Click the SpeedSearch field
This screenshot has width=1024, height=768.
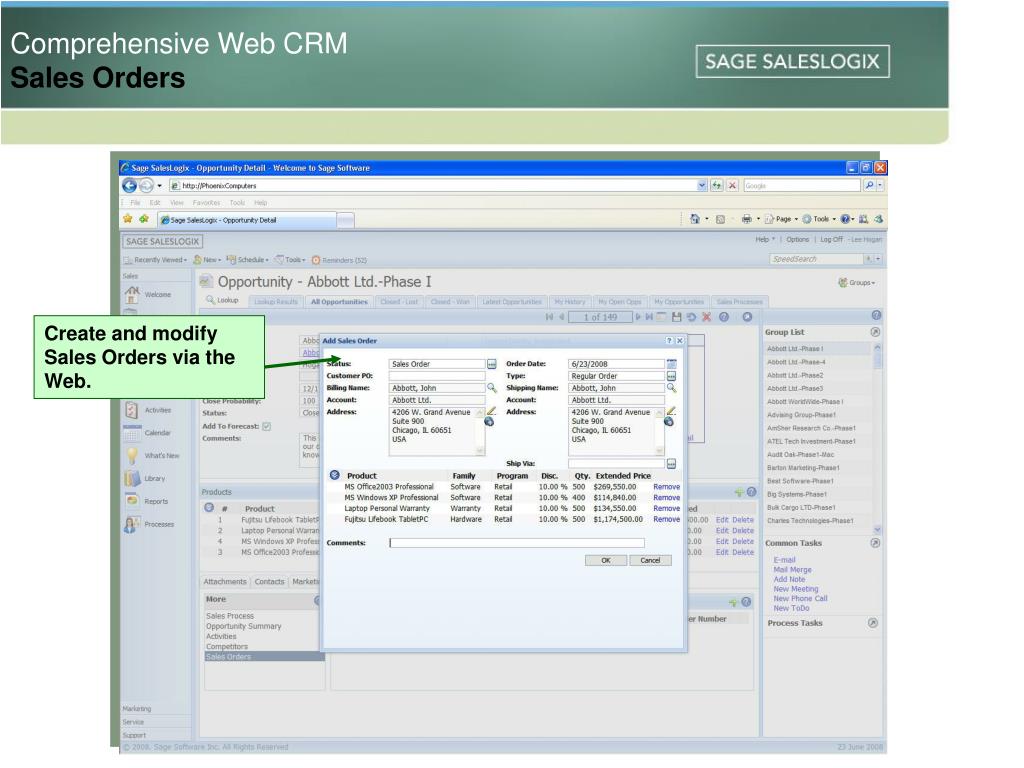pos(816,259)
